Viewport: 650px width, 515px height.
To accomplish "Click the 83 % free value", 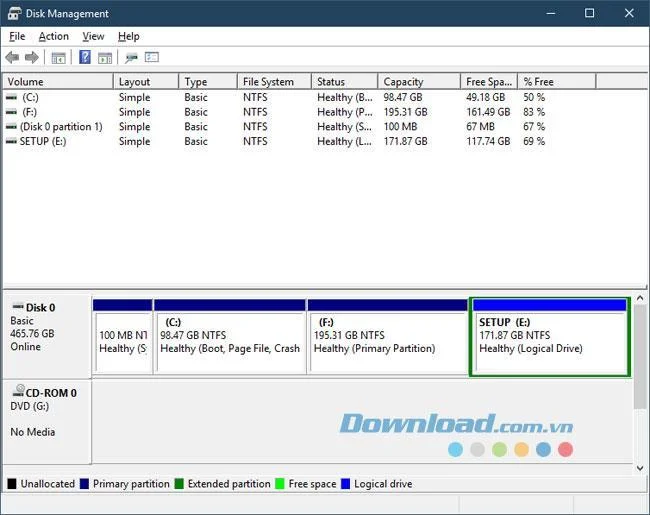I will (x=534, y=112).
